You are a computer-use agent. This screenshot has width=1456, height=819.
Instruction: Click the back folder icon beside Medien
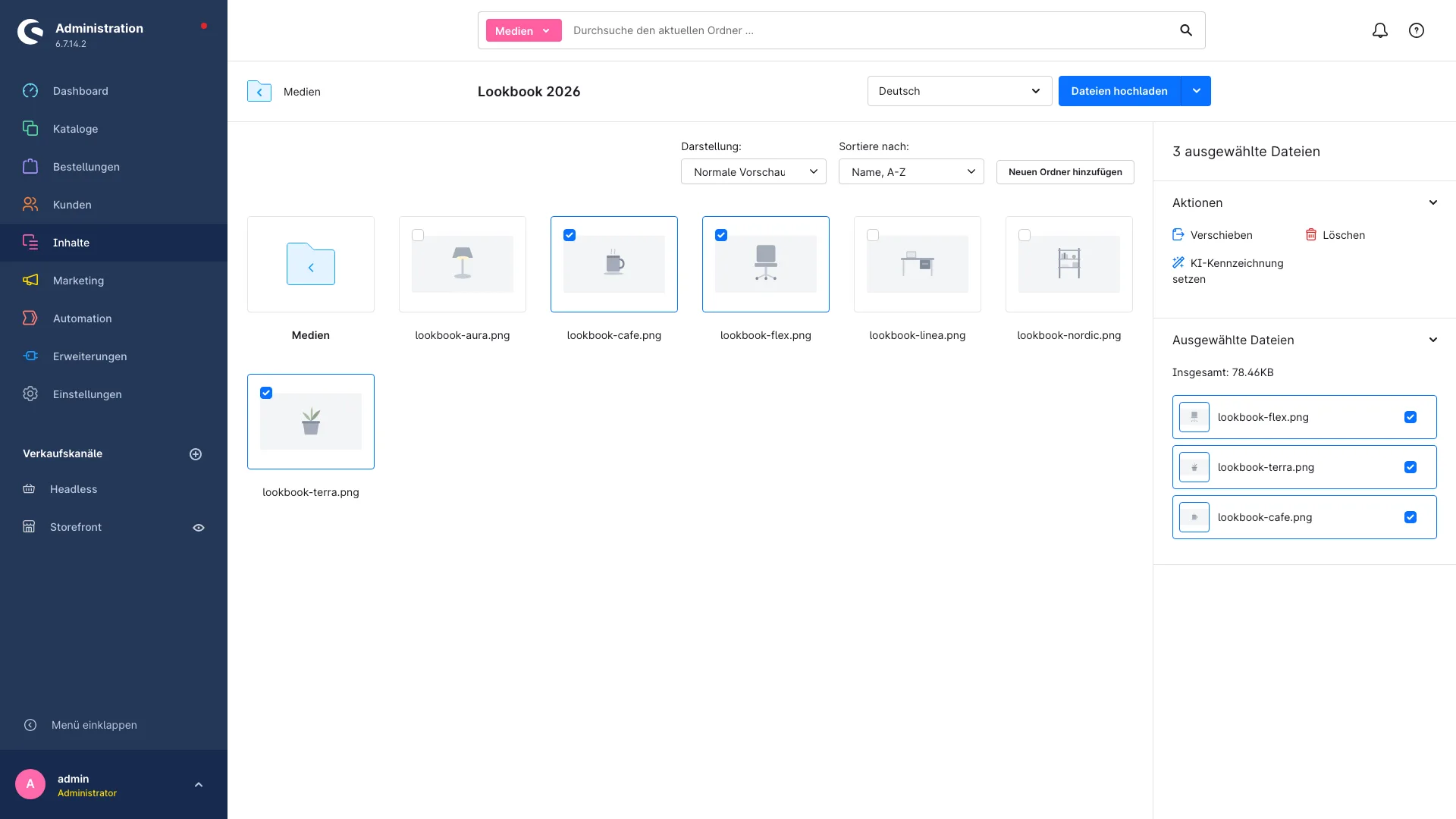[259, 91]
